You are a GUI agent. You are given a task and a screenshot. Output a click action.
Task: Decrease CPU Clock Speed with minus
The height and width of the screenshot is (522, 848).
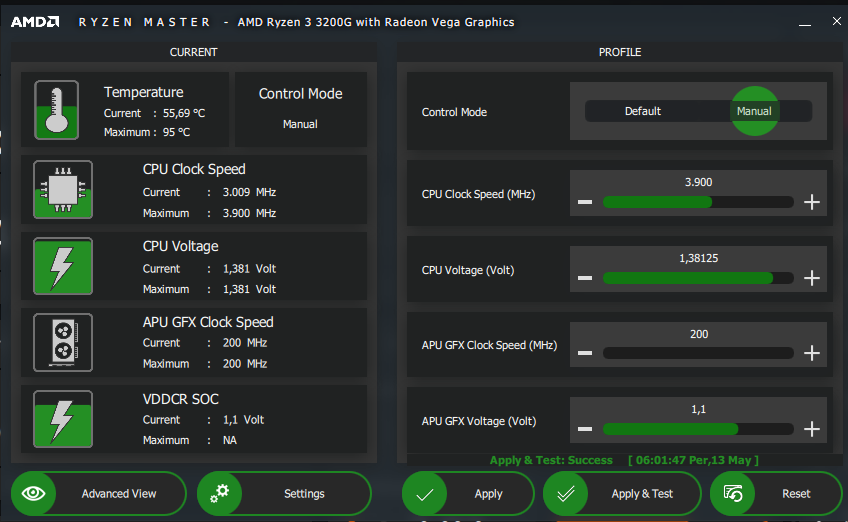(x=585, y=202)
